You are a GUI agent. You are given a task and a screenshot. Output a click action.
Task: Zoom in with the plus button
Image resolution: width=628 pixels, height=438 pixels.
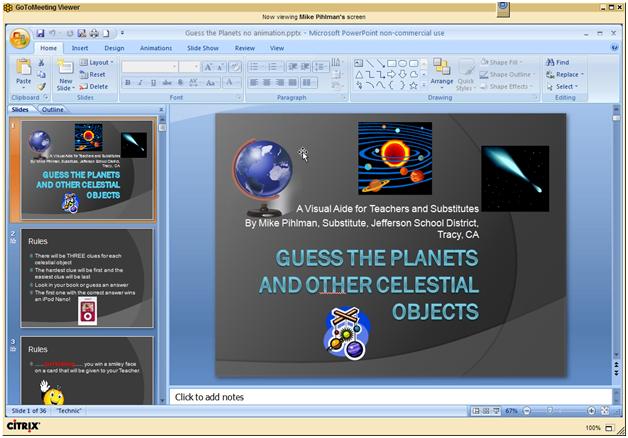[x=591, y=411]
